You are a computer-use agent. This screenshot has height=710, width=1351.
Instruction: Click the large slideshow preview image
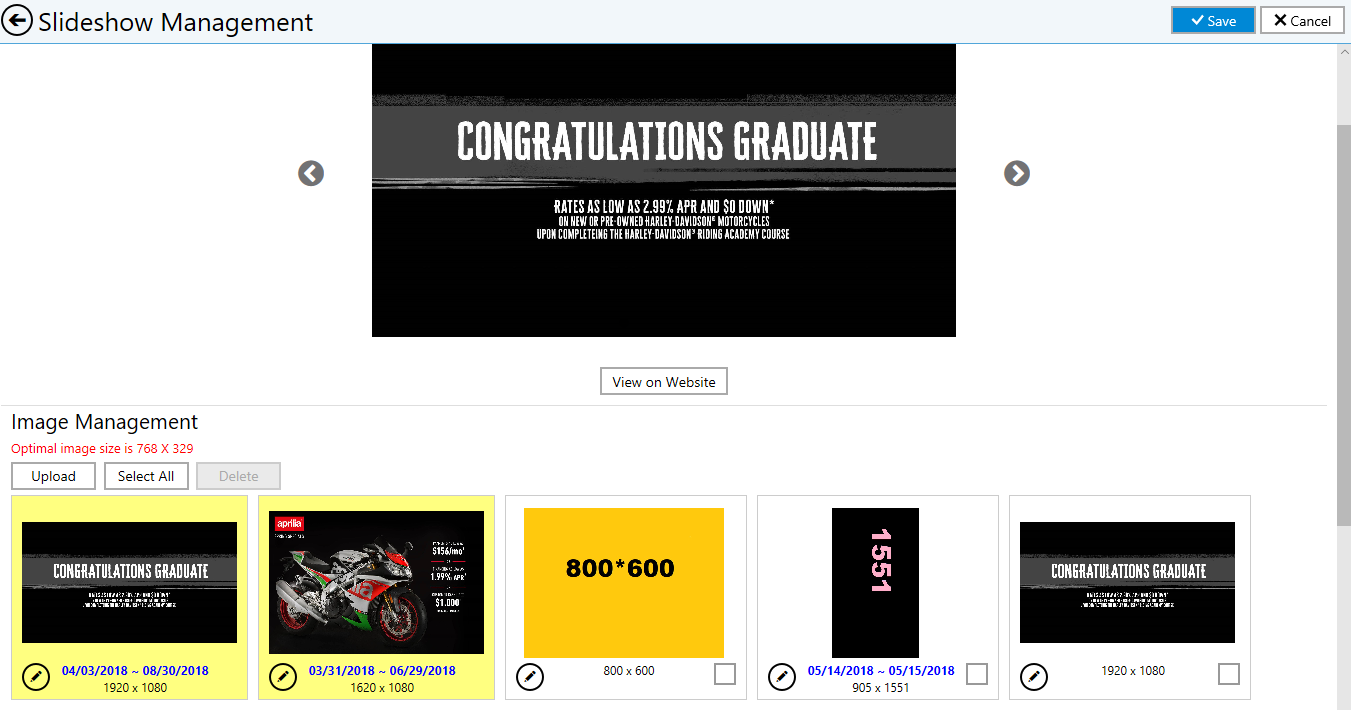pos(664,190)
